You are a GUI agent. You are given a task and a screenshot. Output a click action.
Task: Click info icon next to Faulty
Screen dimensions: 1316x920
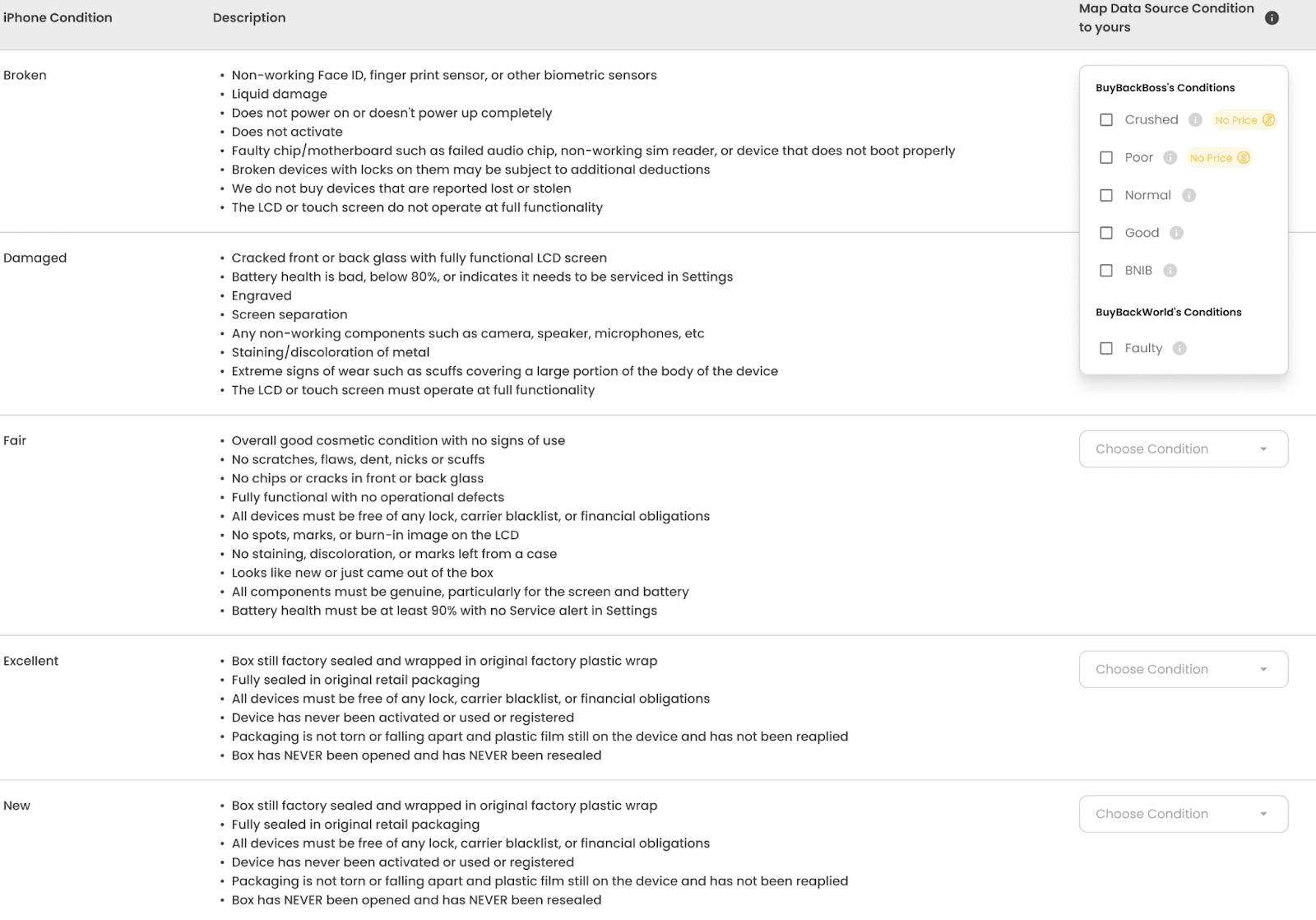pyautogui.click(x=1179, y=348)
